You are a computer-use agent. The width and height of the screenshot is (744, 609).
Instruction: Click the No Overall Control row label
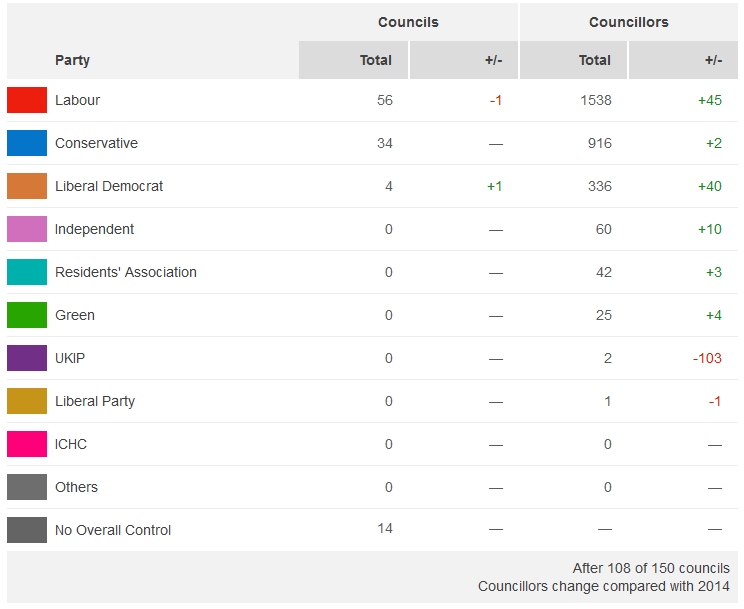click(113, 530)
